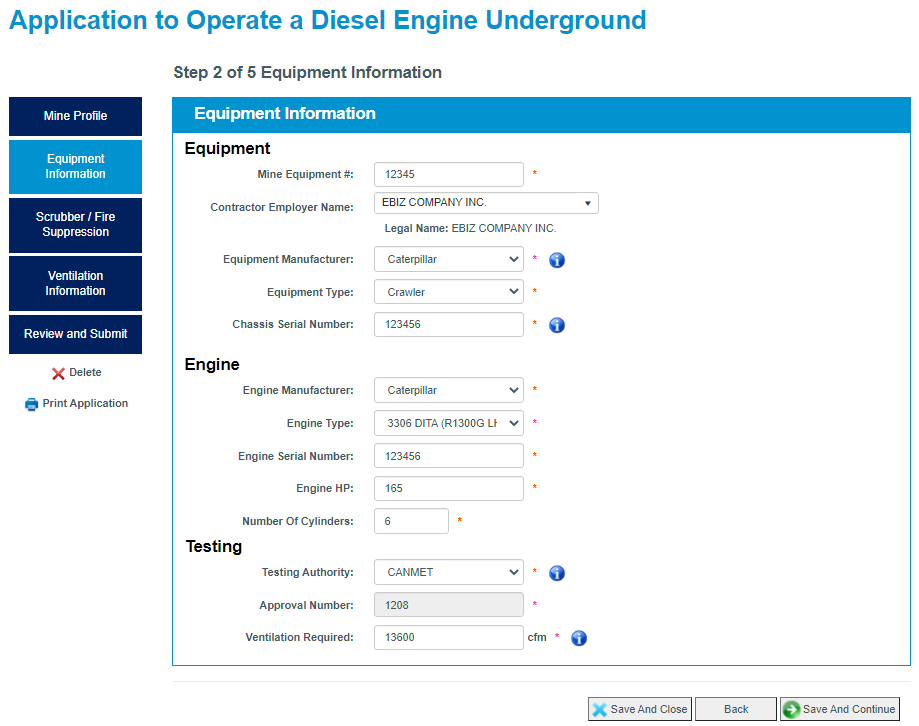Click inside the Engine HP field
Image resolution: width=919 pixels, height=726 pixels.
pyautogui.click(x=448, y=488)
